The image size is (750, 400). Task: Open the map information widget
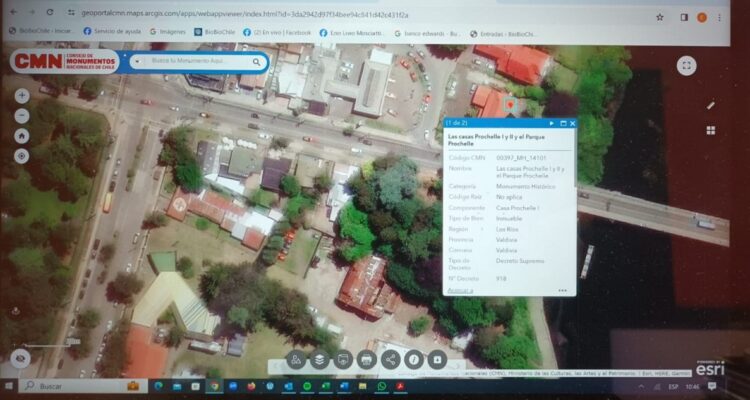pyautogui.click(x=413, y=359)
